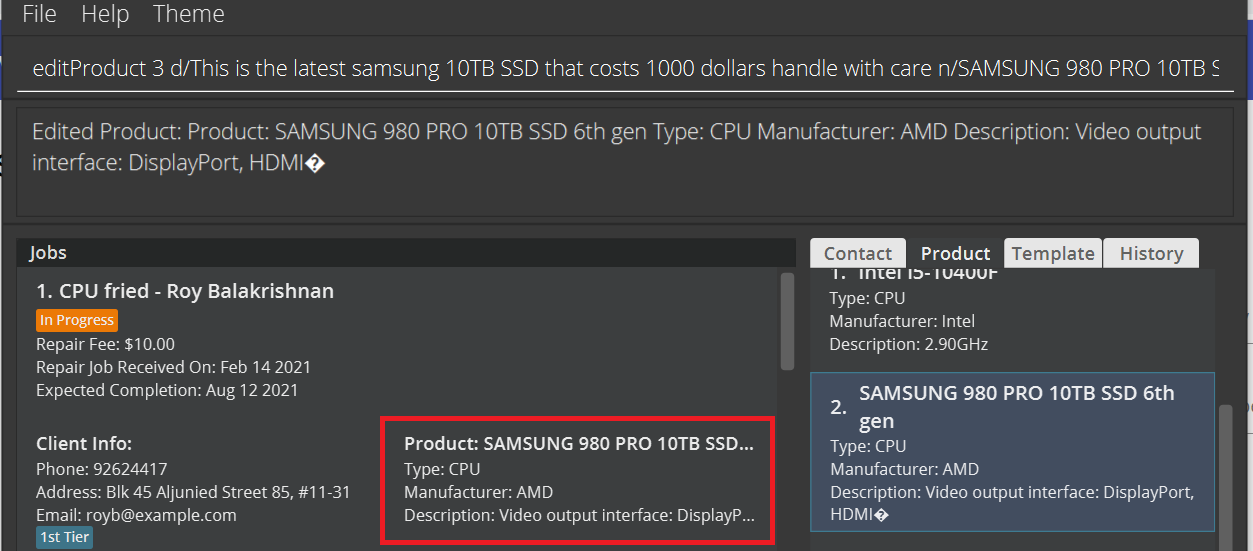The height and width of the screenshot is (551, 1253).
Task: Click the Aljunied Street address line
Action: click(193, 492)
